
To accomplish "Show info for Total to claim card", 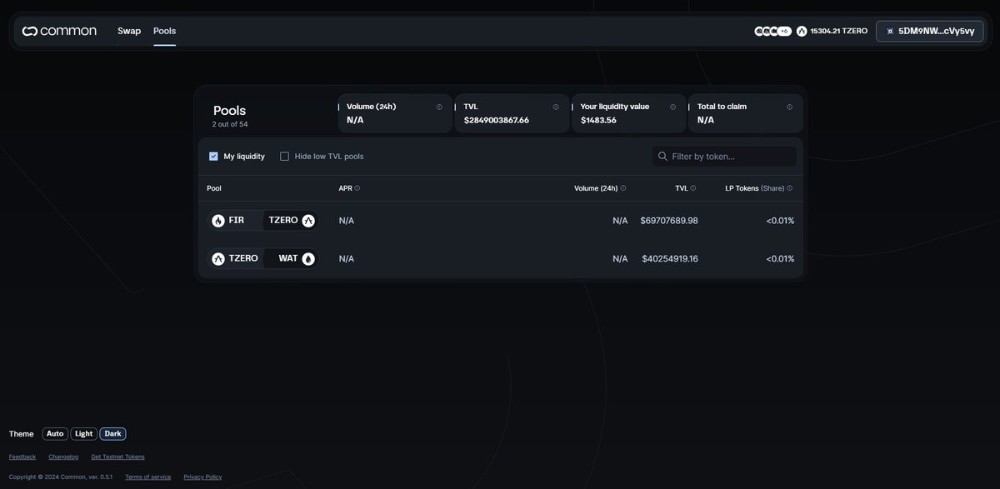I will tap(790, 107).
